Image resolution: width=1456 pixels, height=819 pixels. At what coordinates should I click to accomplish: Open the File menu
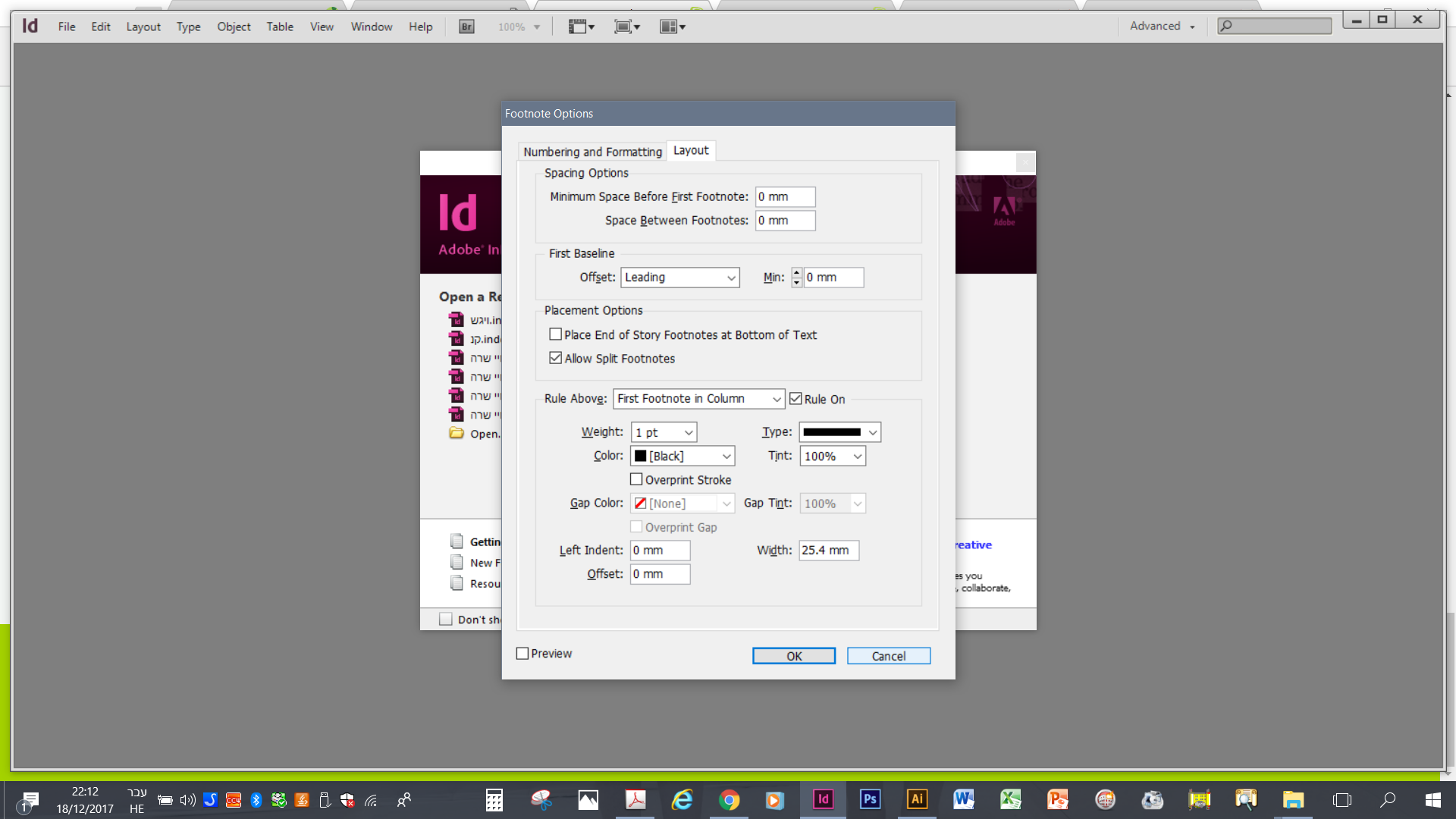click(67, 27)
